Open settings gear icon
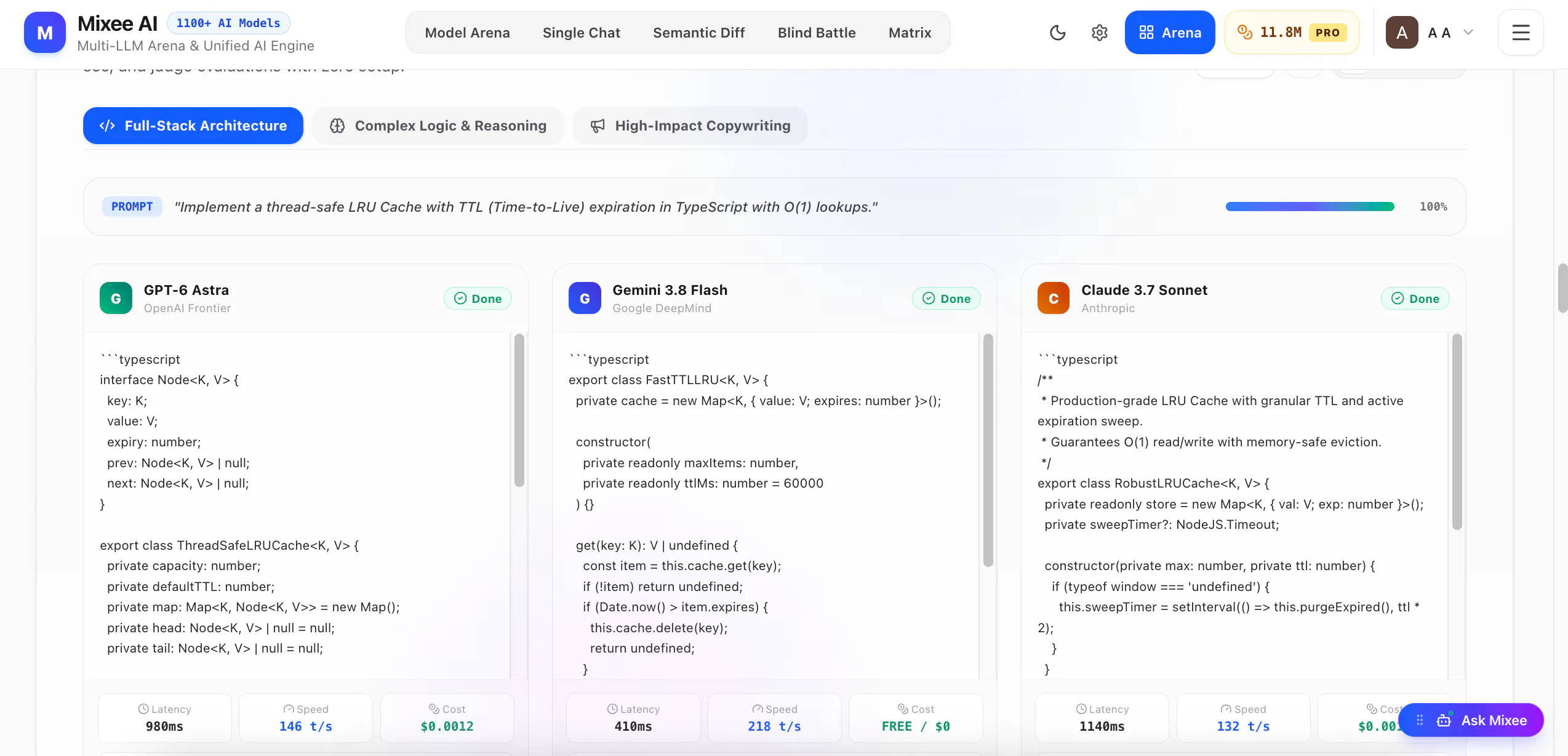Viewport: 1568px width, 756px height. pyautogui.click(x=1099, y=33)
